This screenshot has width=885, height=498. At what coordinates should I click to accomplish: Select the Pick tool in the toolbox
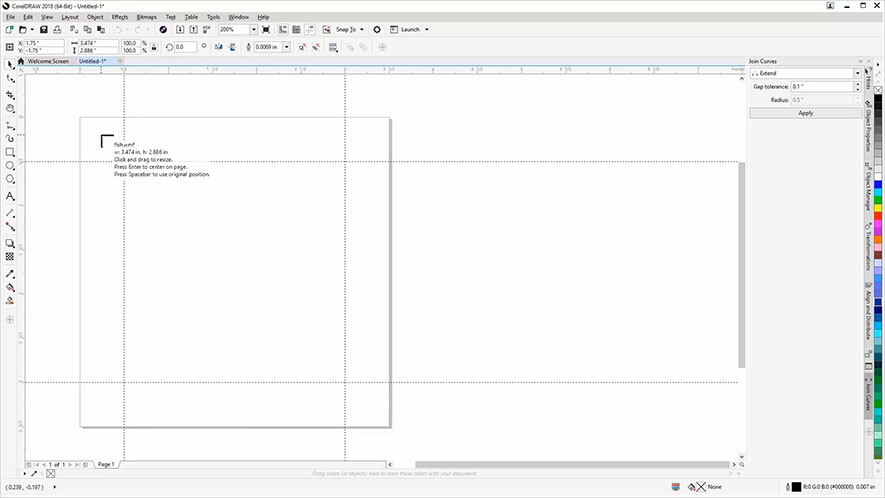10,64
